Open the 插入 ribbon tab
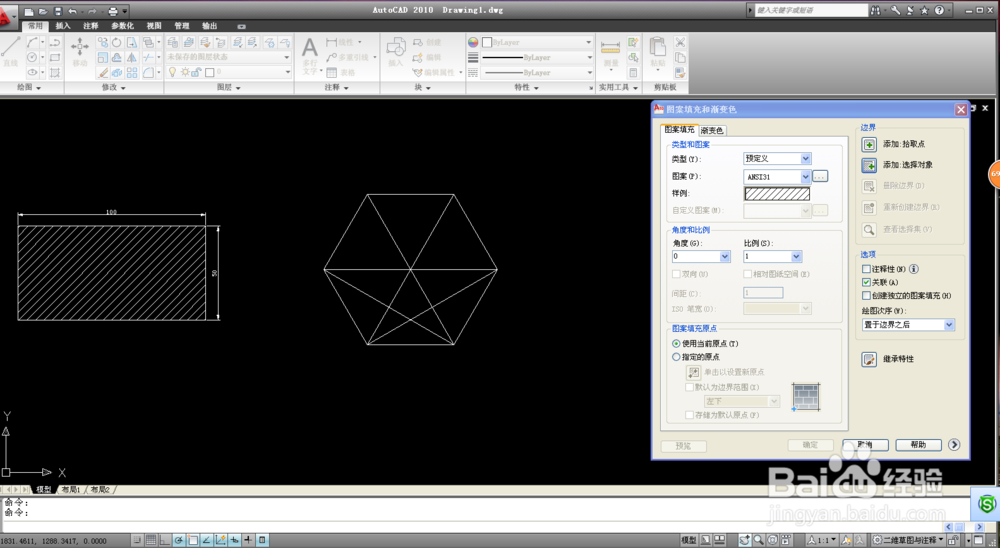 click(x=62, y=26)
